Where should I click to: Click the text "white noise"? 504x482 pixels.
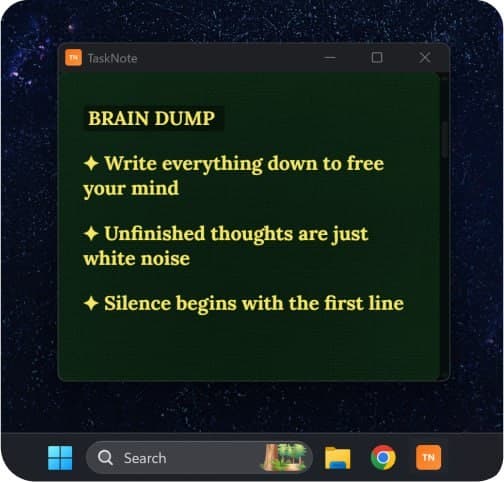[x=137, y=259]
